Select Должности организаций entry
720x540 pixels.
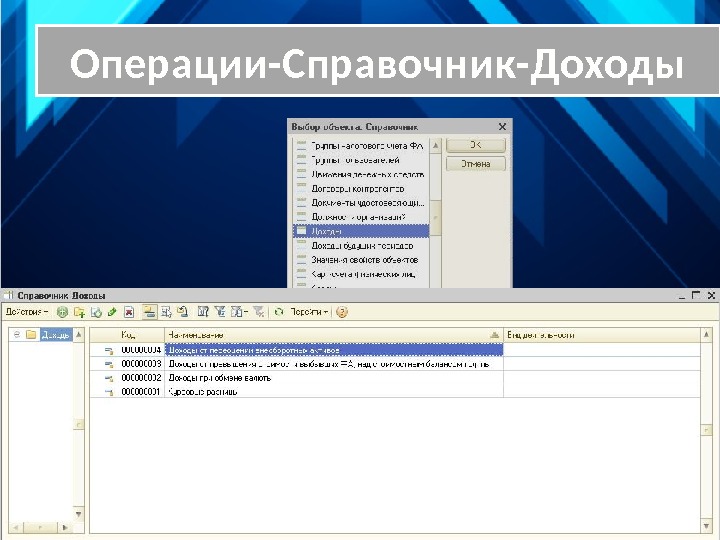click(361, 217)
